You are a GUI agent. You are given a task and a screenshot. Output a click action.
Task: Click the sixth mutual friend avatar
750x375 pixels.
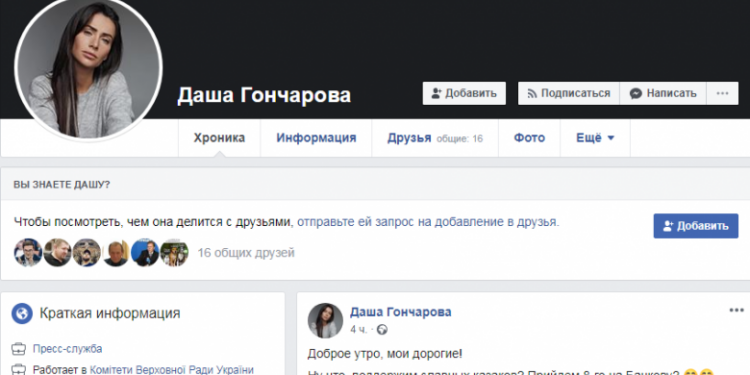tap(174, 253)
